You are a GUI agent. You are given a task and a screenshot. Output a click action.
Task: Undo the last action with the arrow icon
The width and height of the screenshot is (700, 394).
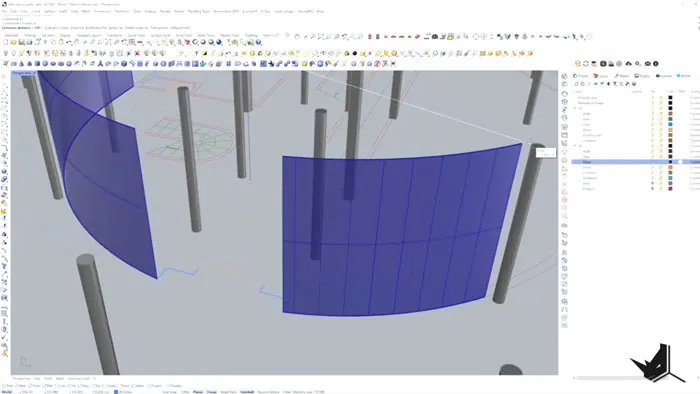click(x=69, y=42)
